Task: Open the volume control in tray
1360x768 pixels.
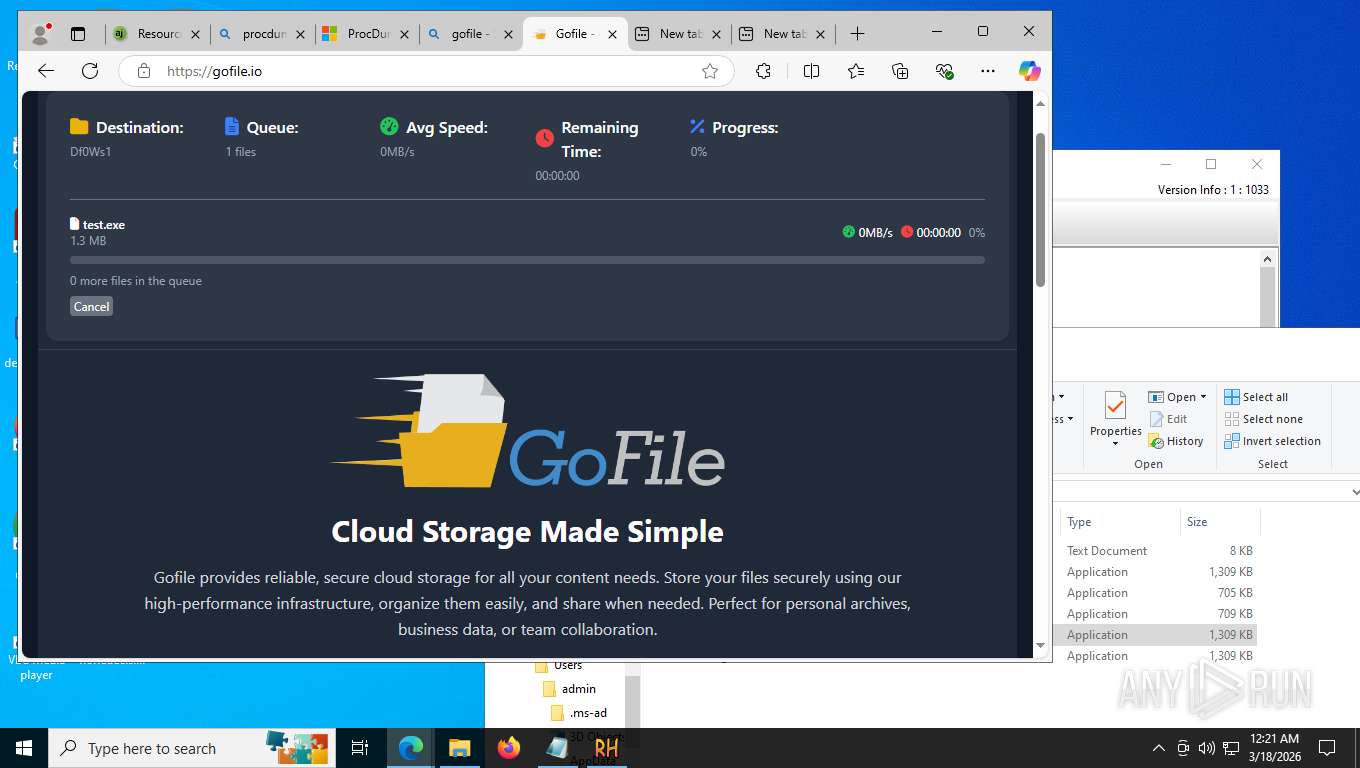Action: (1206, 748)
